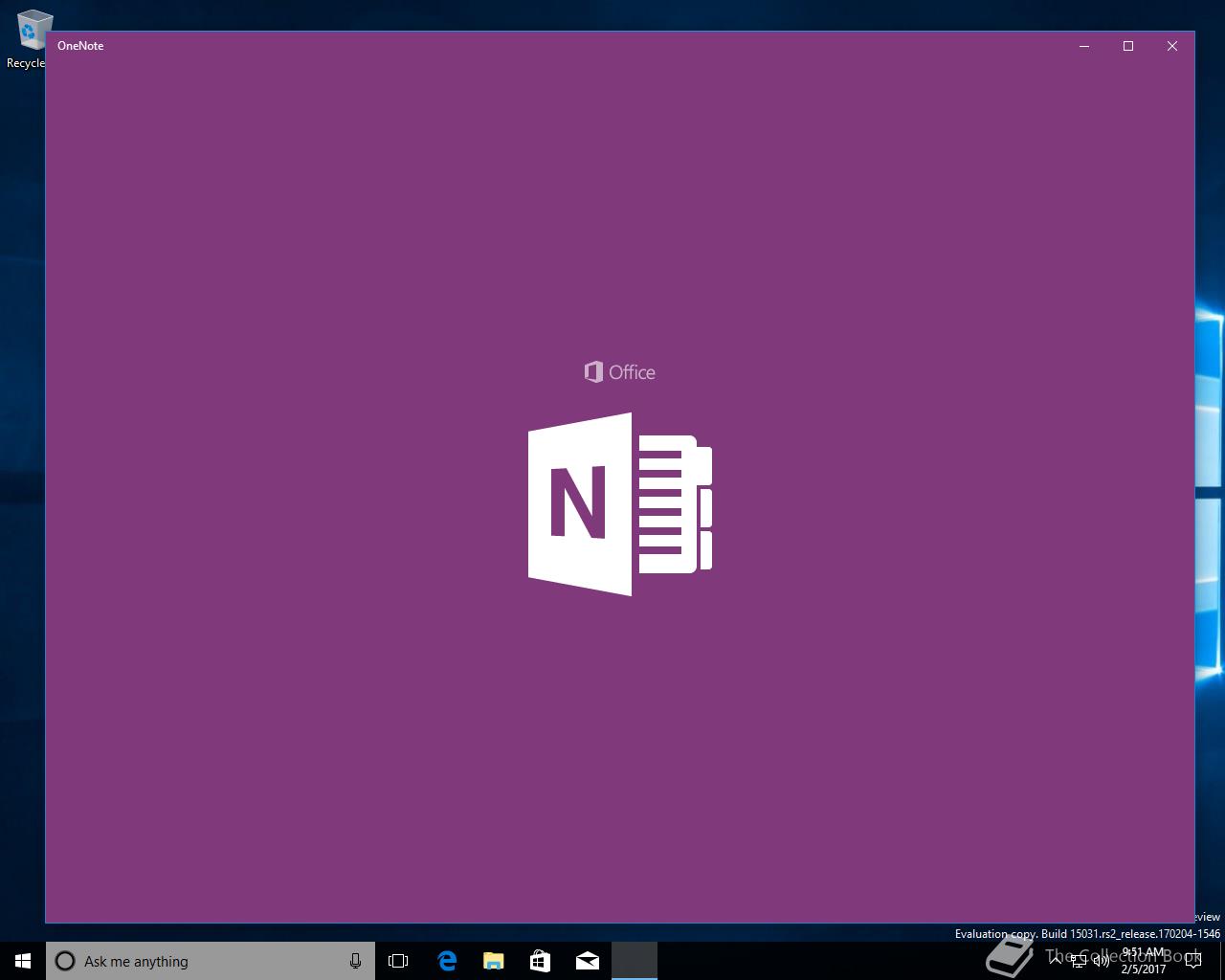Open the Windows Start menu
Screen dimensions: 1225x980
point(23,961)
